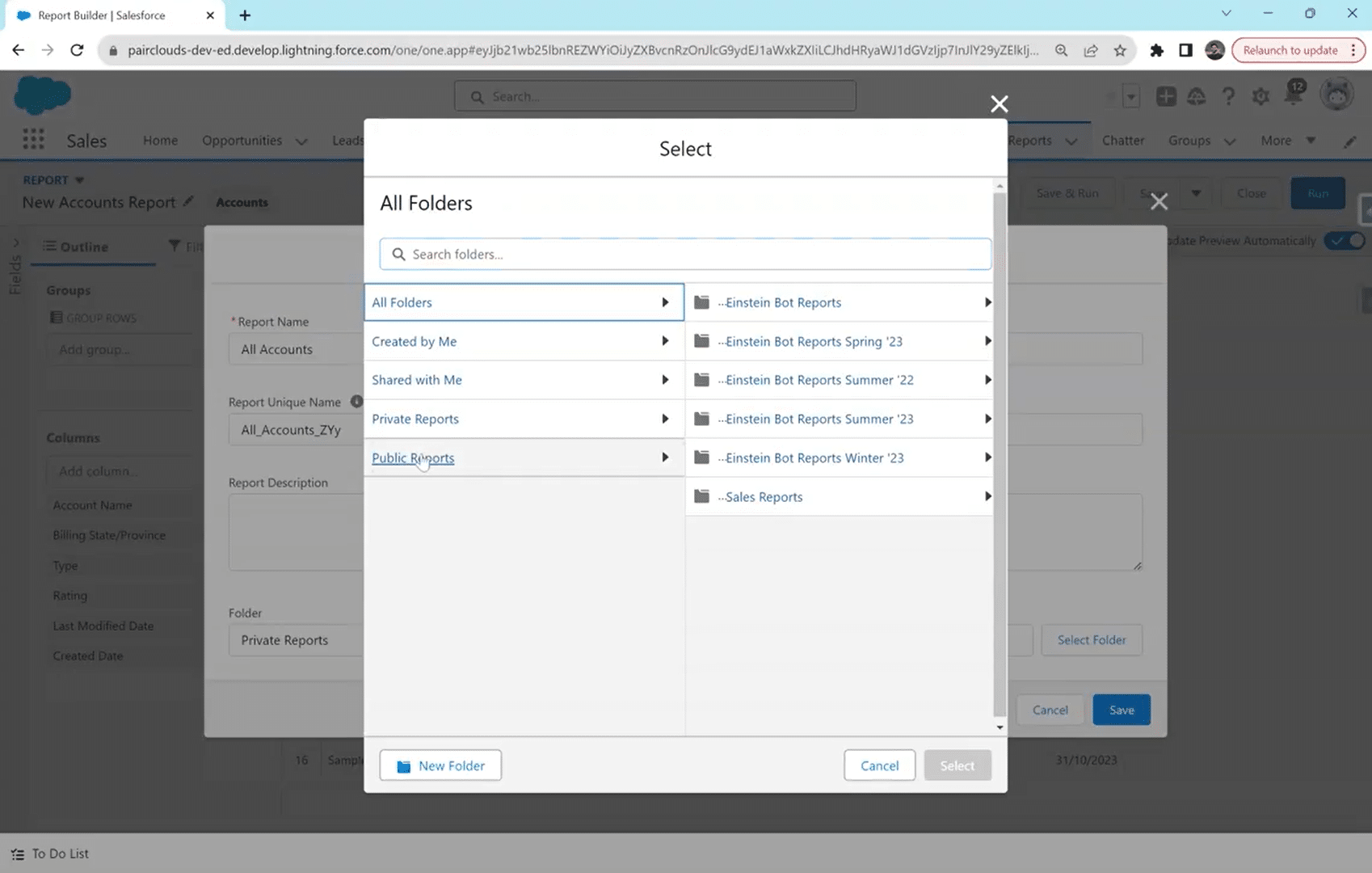Image resolution: width=1372 pixels, height=873 pixels.
Task: Click the Report Name field with All Accounts
Action: click(x=296, y=349)
